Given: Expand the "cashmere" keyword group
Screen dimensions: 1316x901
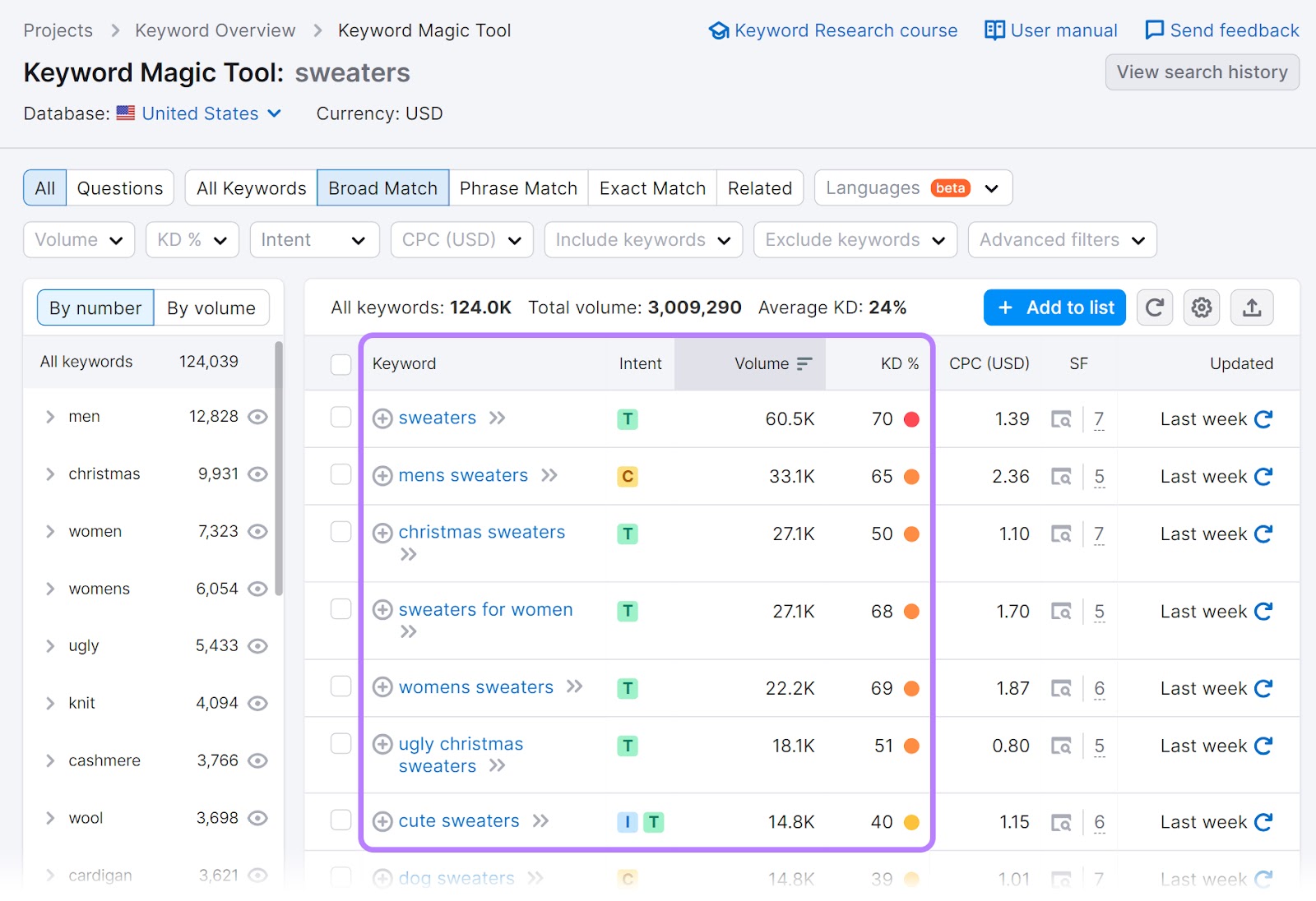Looking at the screenshot, I should (49, 760).
